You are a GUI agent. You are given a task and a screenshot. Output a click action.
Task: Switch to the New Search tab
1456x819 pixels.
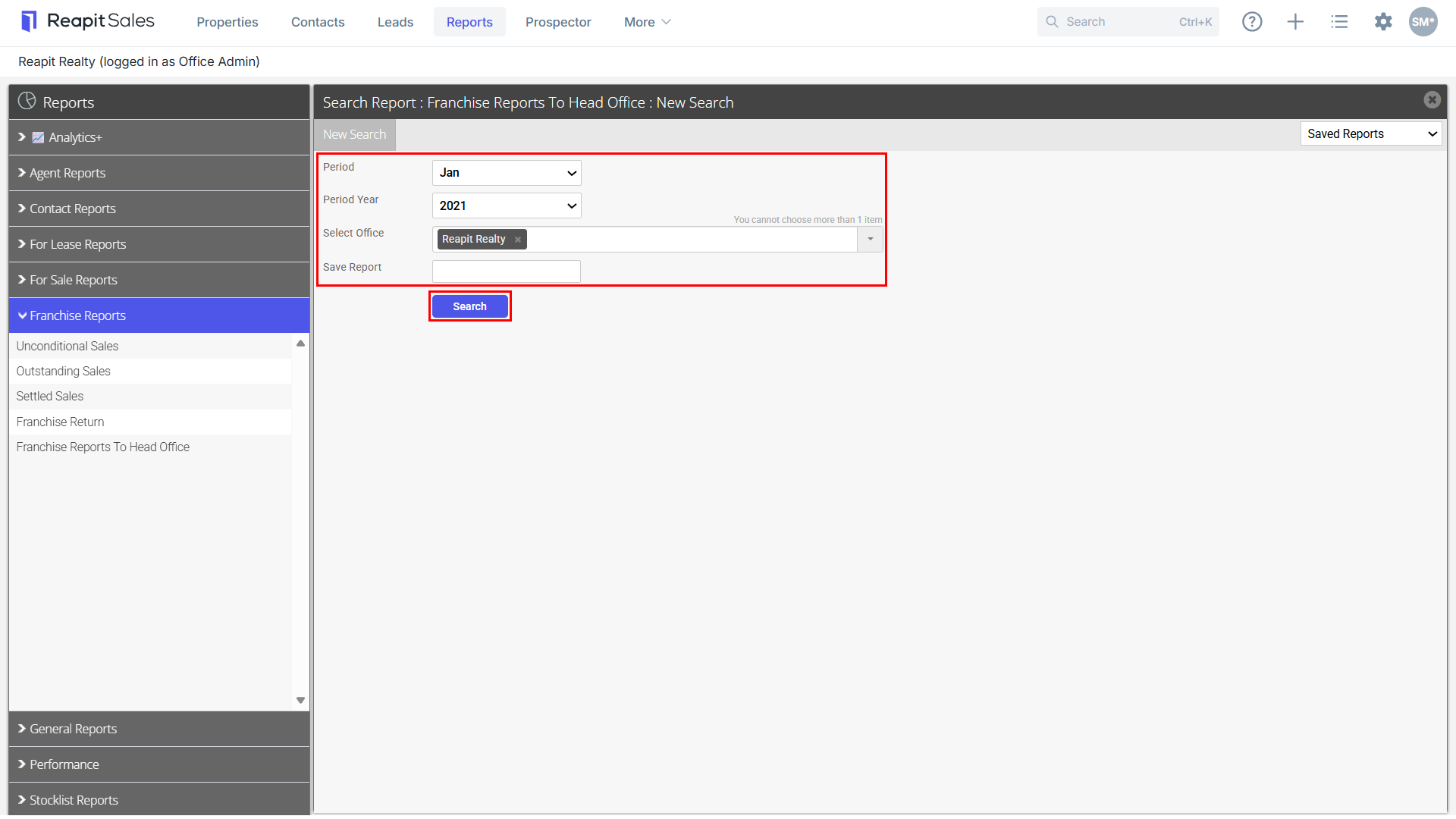click(354, 135)
